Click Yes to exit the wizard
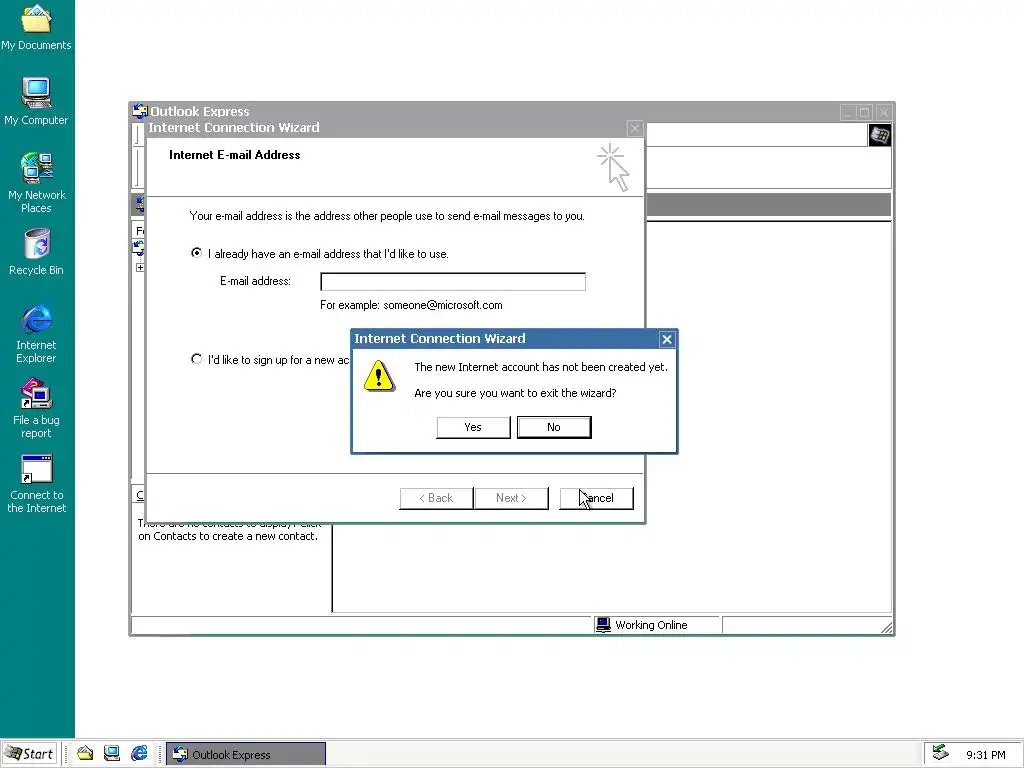1024x768 pixels. (x=473, y=427)
